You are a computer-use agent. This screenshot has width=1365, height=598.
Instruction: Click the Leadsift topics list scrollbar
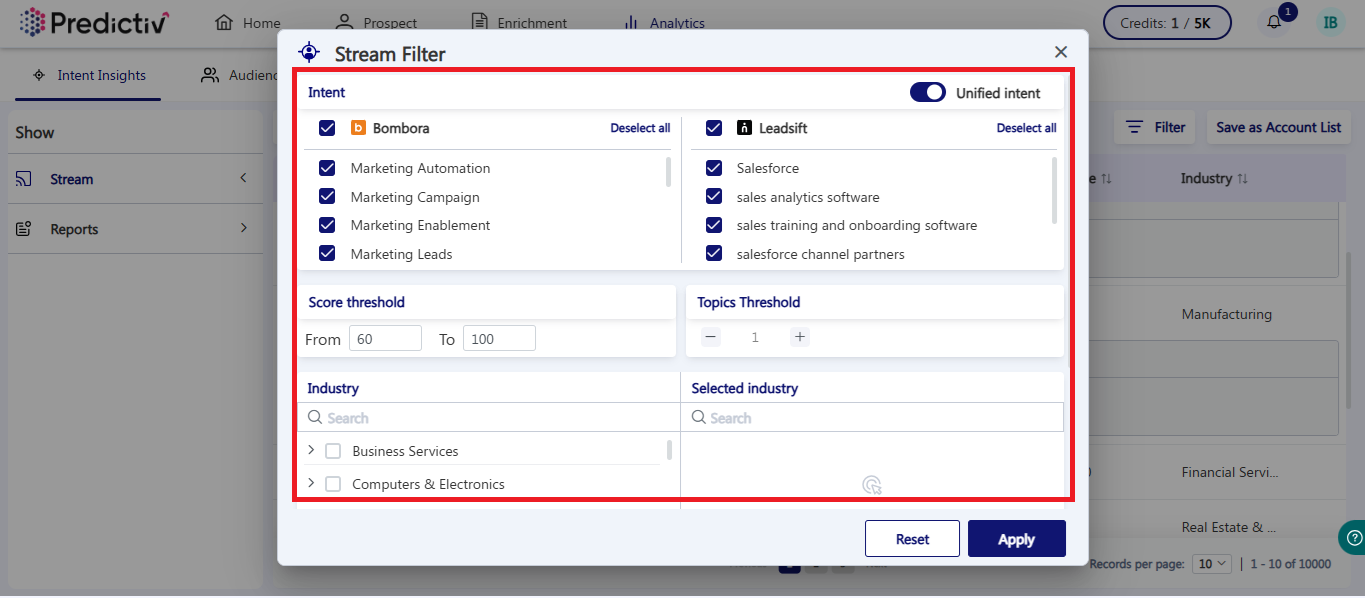(1054, 190)
